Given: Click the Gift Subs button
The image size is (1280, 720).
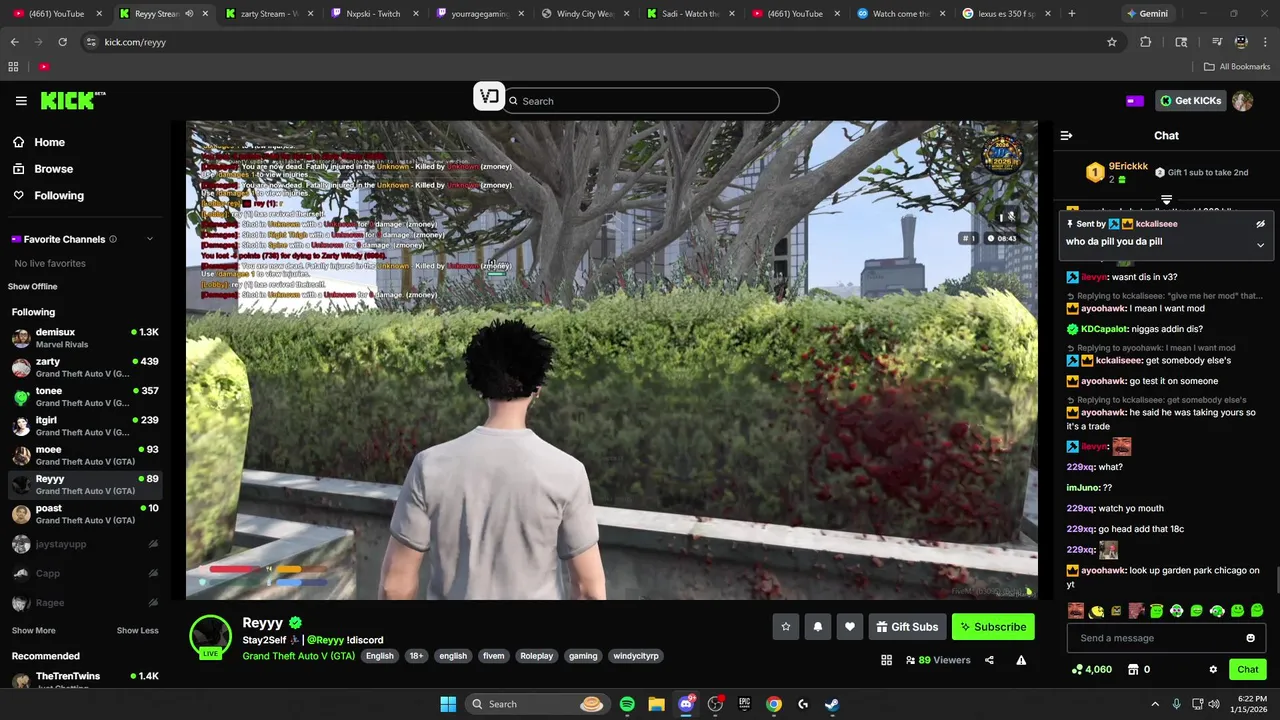Looking at the screenshot, I should [x=907, y=627].
